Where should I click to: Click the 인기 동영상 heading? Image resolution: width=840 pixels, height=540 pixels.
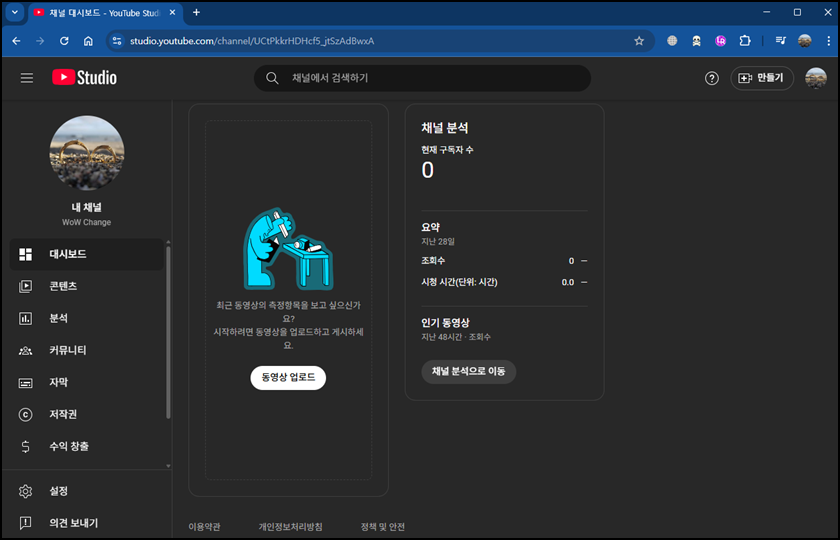[x=445, y=322]
